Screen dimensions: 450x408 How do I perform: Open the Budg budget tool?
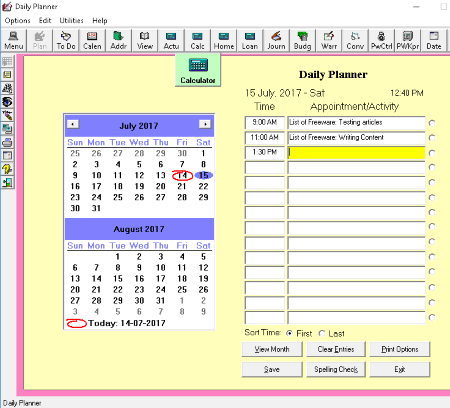coord(302,41)
